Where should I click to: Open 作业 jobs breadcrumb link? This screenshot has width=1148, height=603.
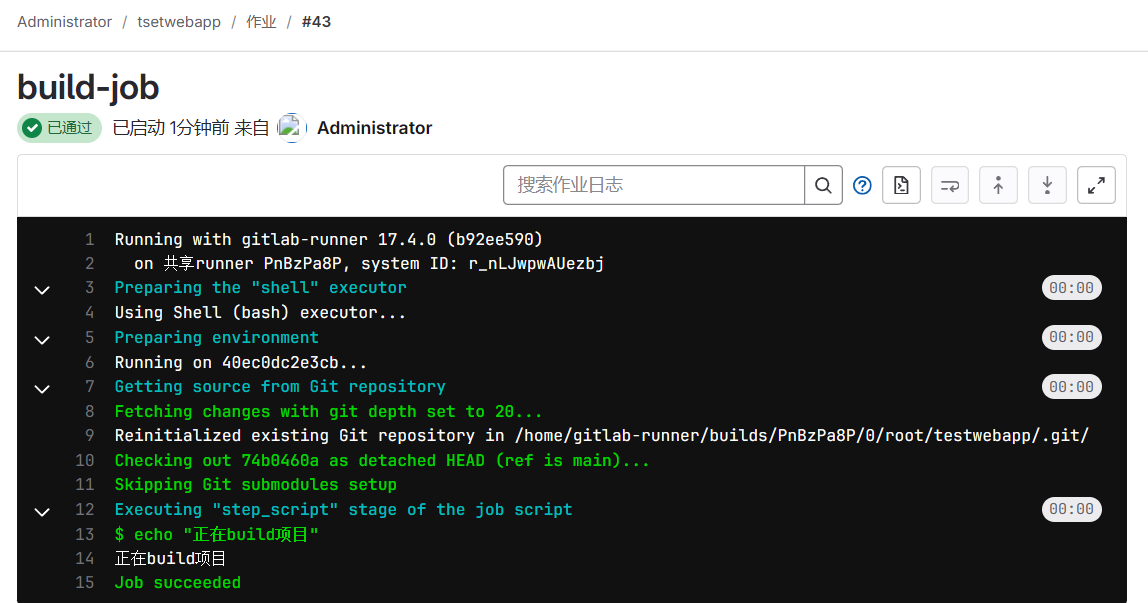tap(261, 22)
